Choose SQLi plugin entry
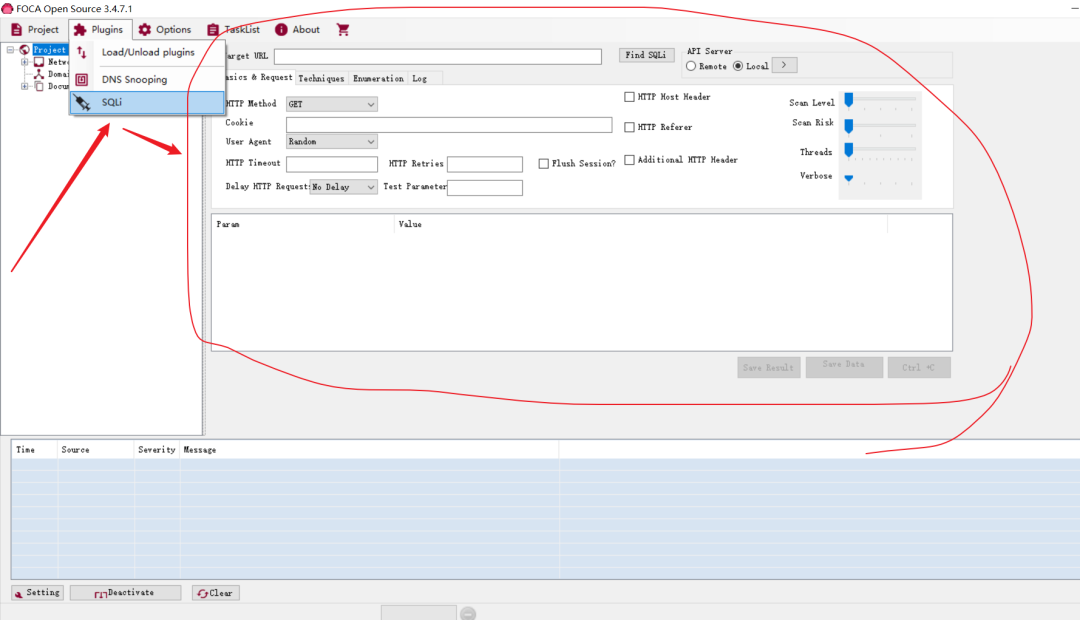The image size is (1080, 620). pos(148,102)
